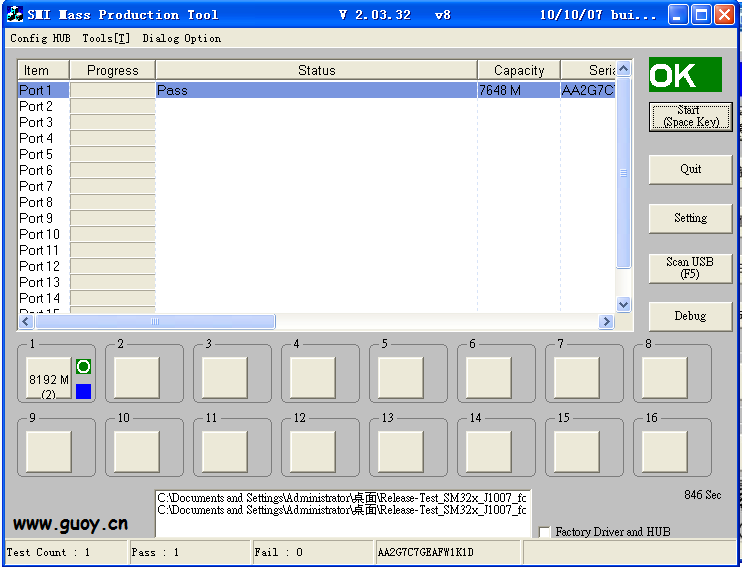Click the slot 15 port button
This screenshot has width=742, height=567.
pyautogui.click(x=577, y=452)
